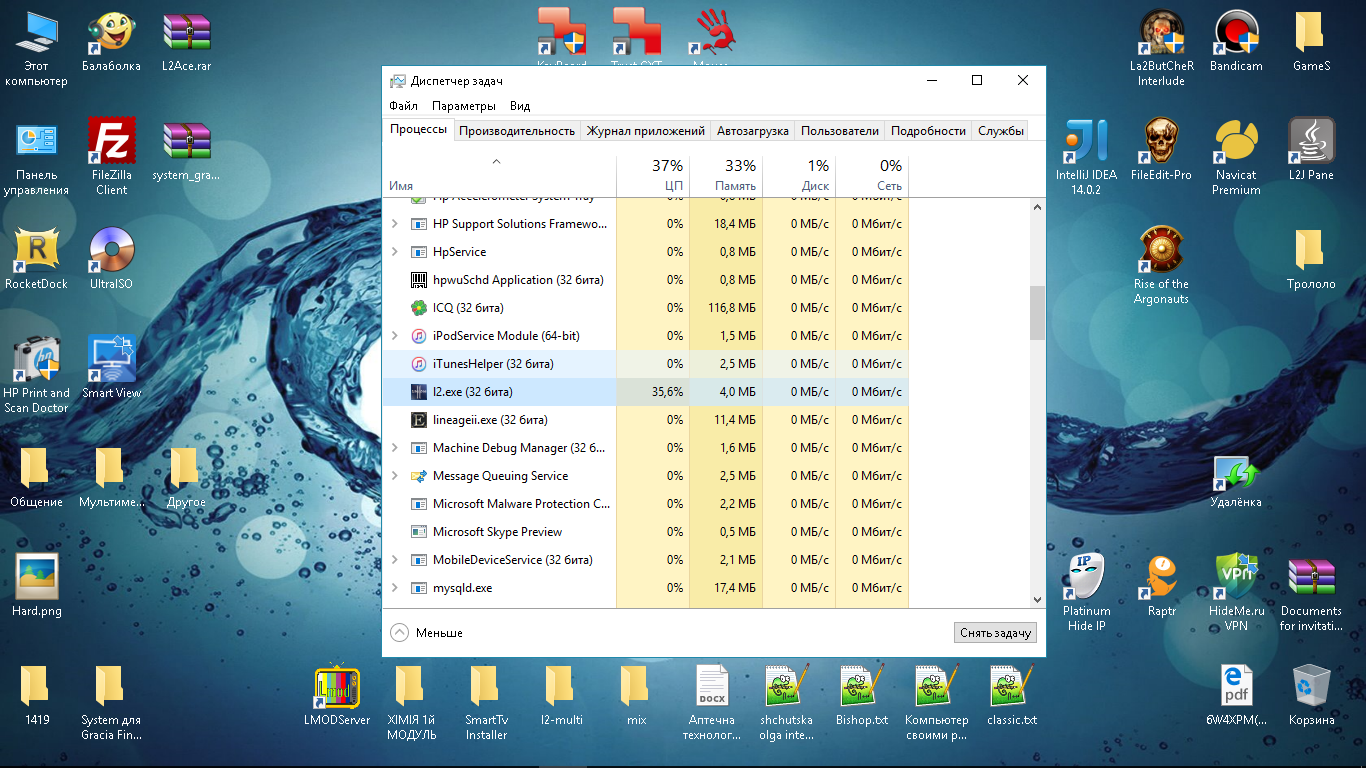Select the ICQ (32 бита) process
Viewport: 1366px width, 768px height.
point(645,308)
